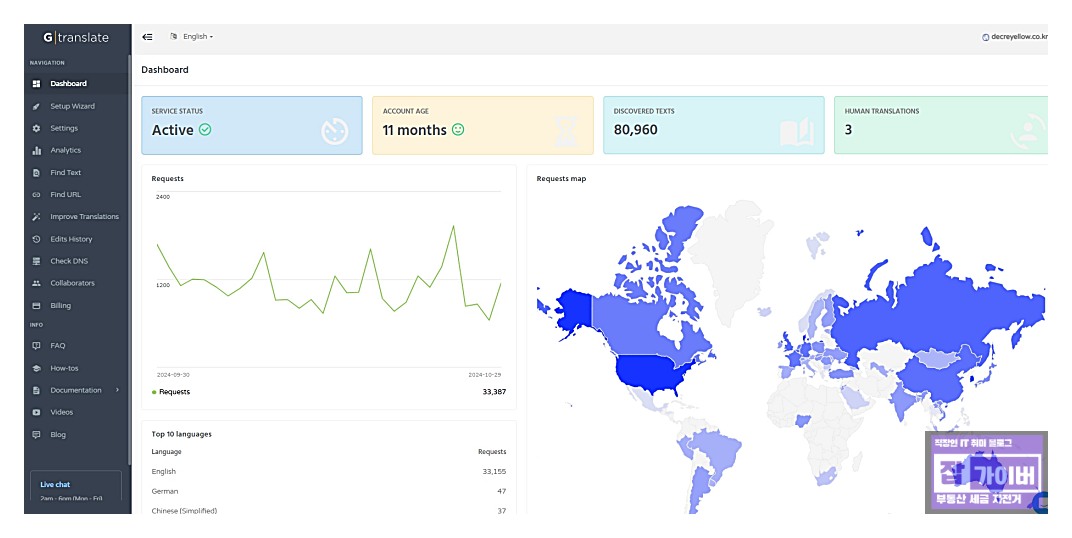Click the Edits History clock icon
1072x538 pixels.
[36, 239]
